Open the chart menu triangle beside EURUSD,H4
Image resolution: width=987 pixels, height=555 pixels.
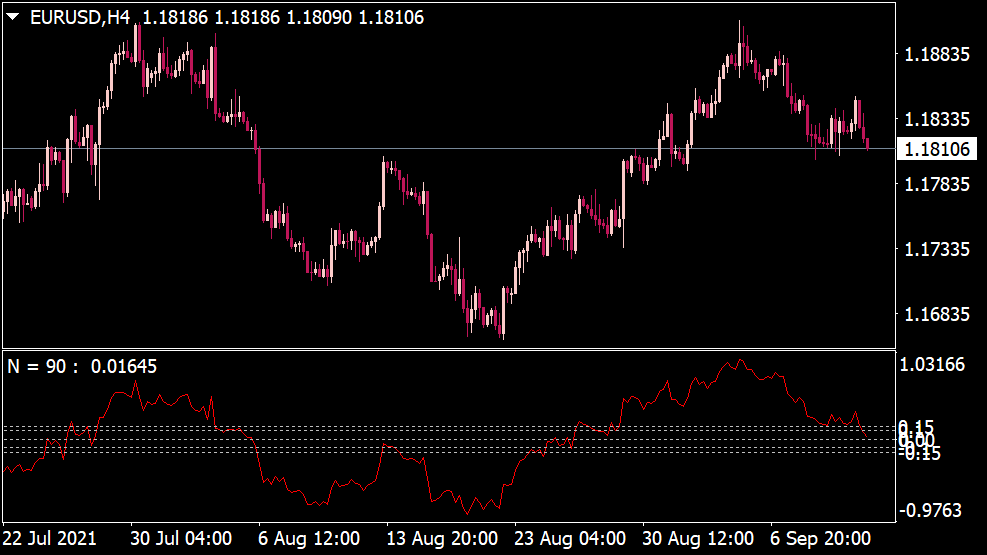[13, 17]
